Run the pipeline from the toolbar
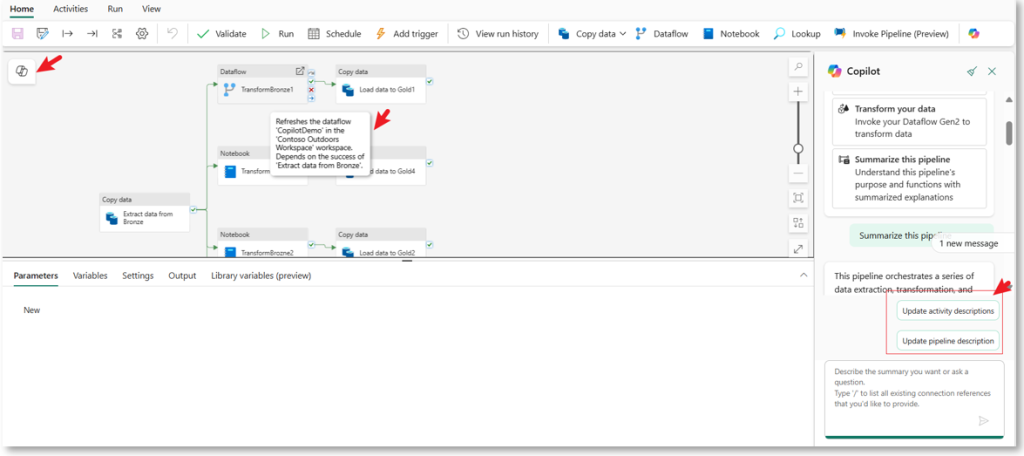The width and height of the screenshot is (1024, 456). point(277,33)
